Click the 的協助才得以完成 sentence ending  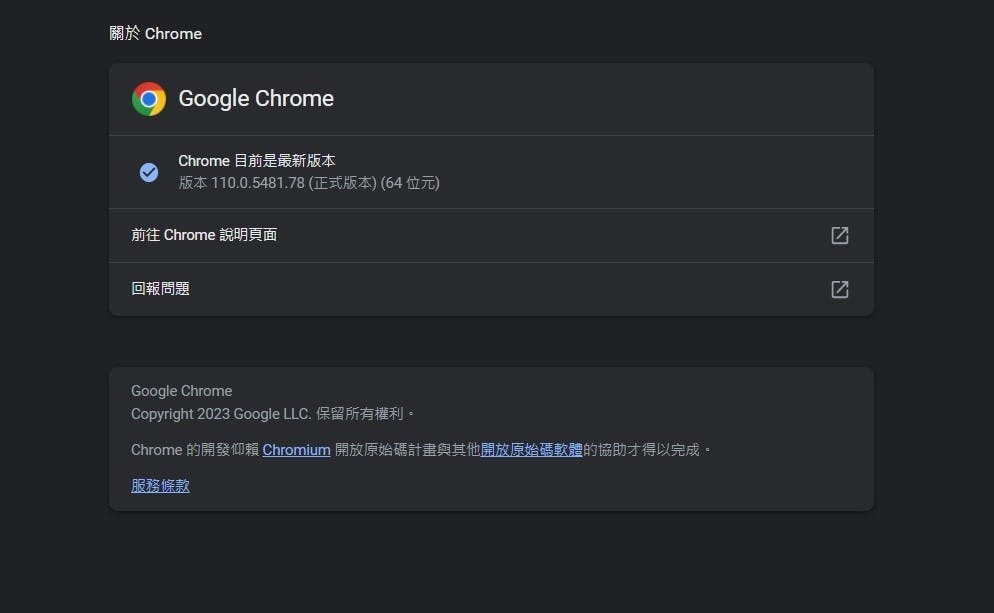[x=646, y=450]
